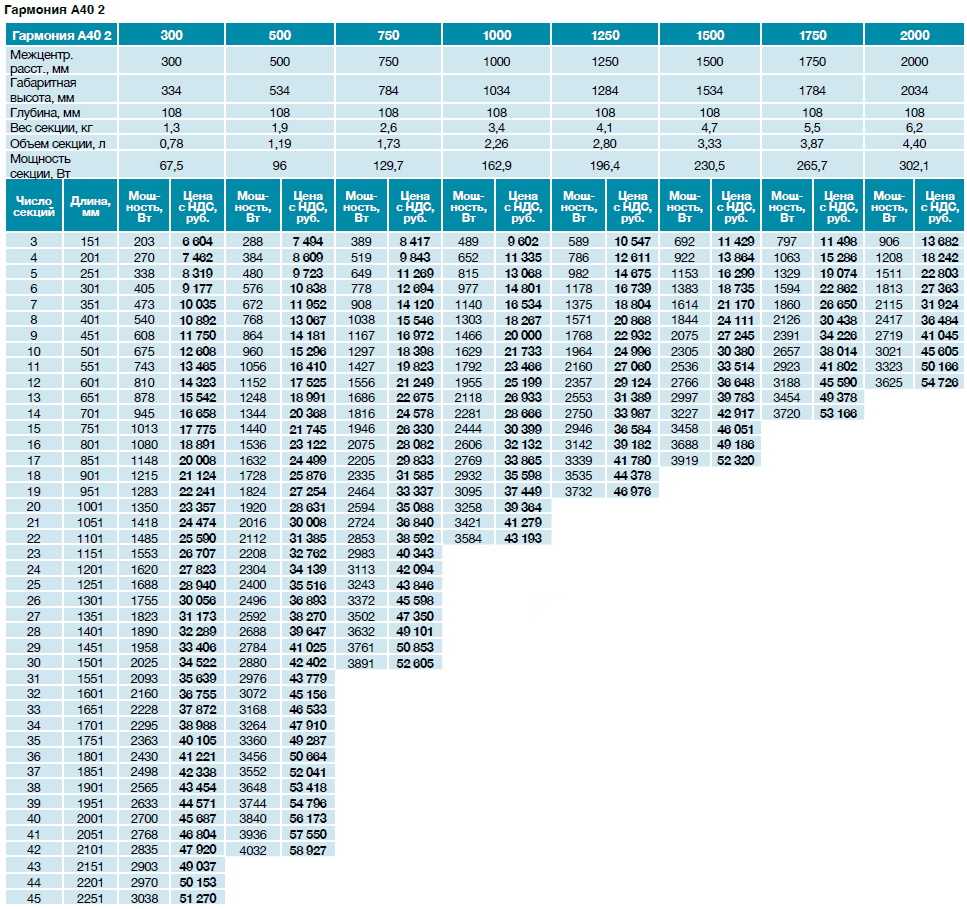Select the power cell 3891
The width and height of the screenshot is (967, 909).
[x=361, y=664]
